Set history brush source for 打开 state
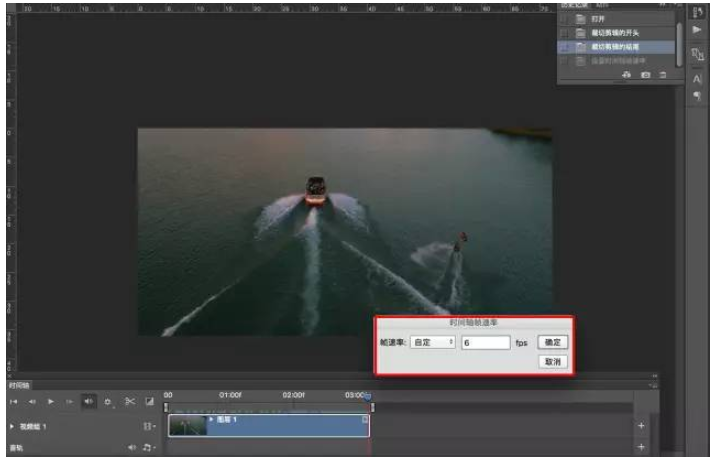 pyautogui.click(x=563, y=20)
